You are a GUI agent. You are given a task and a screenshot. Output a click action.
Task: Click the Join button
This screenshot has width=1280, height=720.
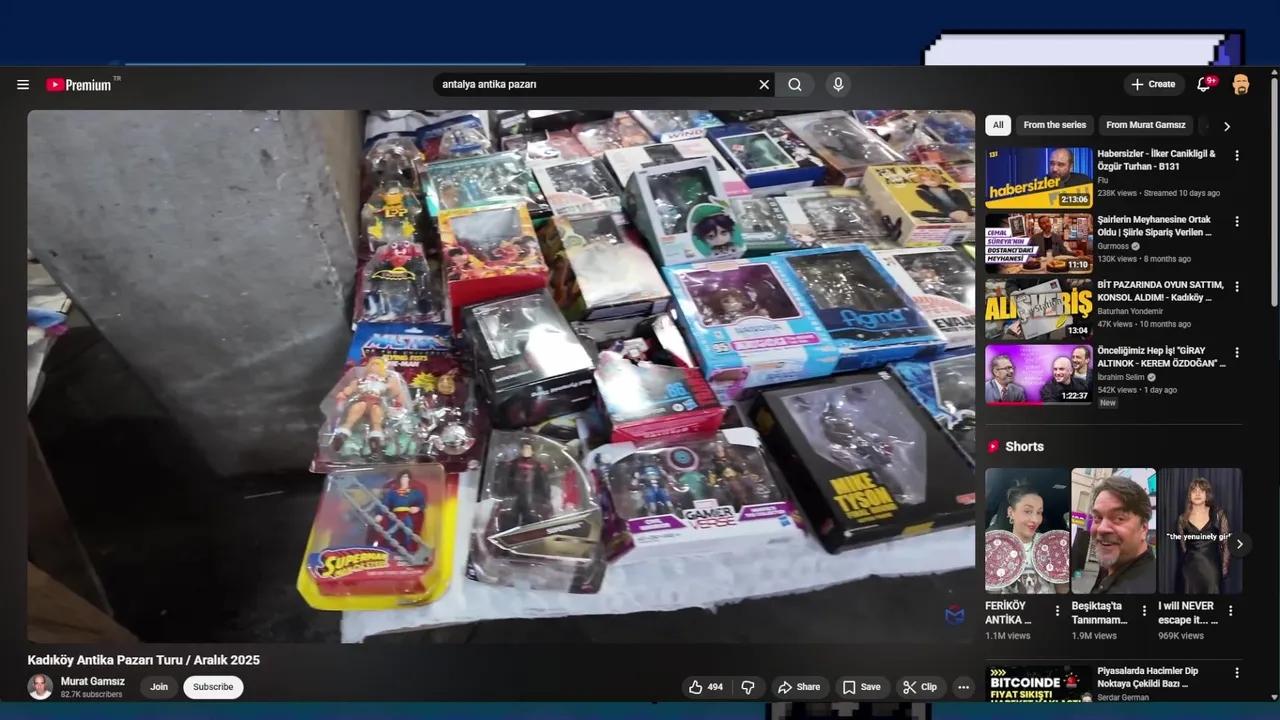(159, 687)
